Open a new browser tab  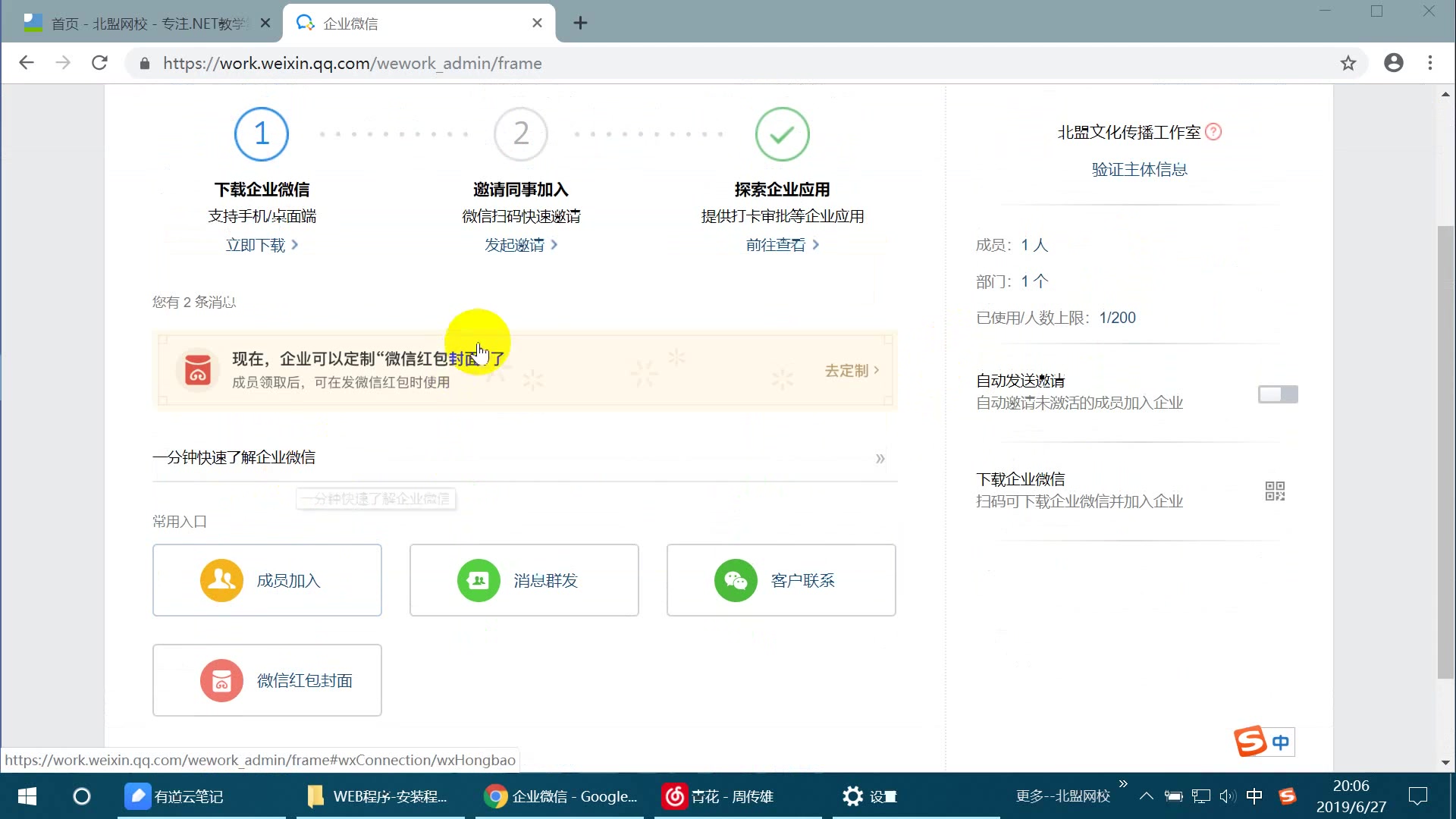pos(580,23)
